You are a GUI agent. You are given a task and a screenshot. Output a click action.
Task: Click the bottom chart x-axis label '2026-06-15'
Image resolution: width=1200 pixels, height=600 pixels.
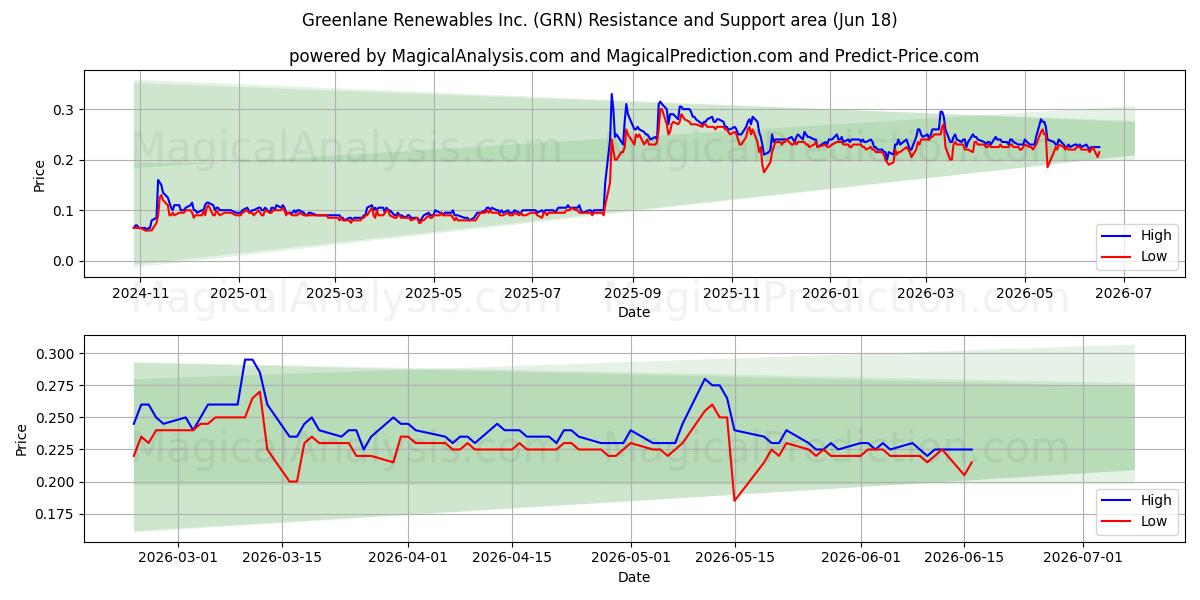coord(964,558)
